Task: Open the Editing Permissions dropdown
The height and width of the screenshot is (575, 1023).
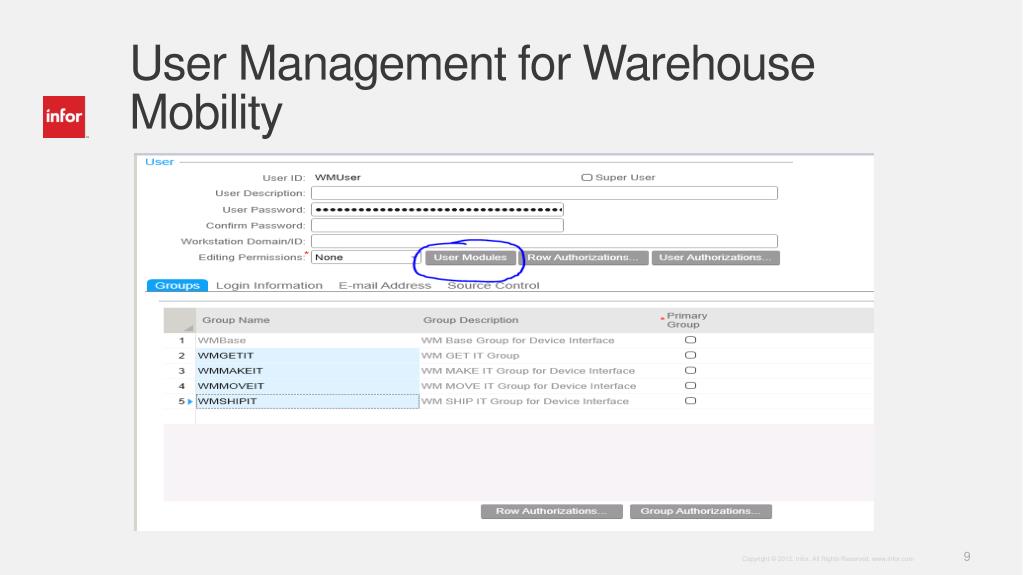Action: click(366, 257)
